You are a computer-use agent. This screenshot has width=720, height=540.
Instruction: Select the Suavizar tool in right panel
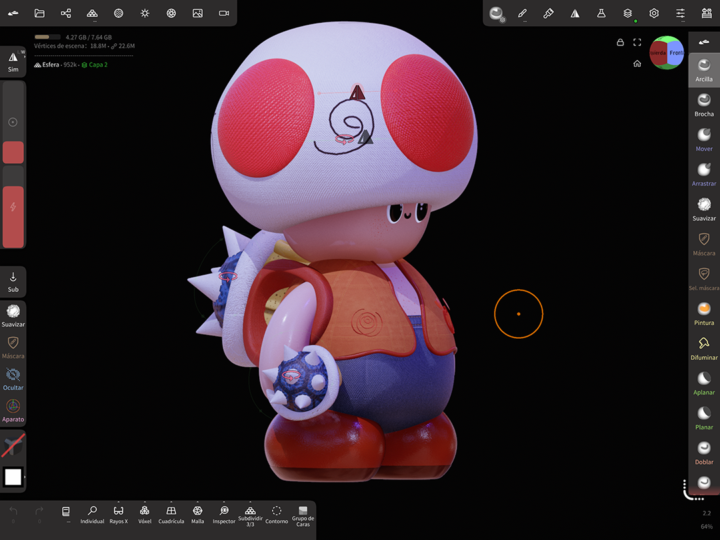click(704, 209)
